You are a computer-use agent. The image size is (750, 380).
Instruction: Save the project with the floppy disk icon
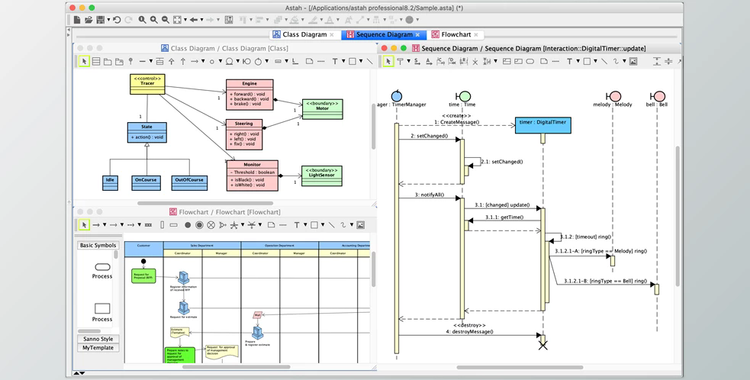pos(100,20)
